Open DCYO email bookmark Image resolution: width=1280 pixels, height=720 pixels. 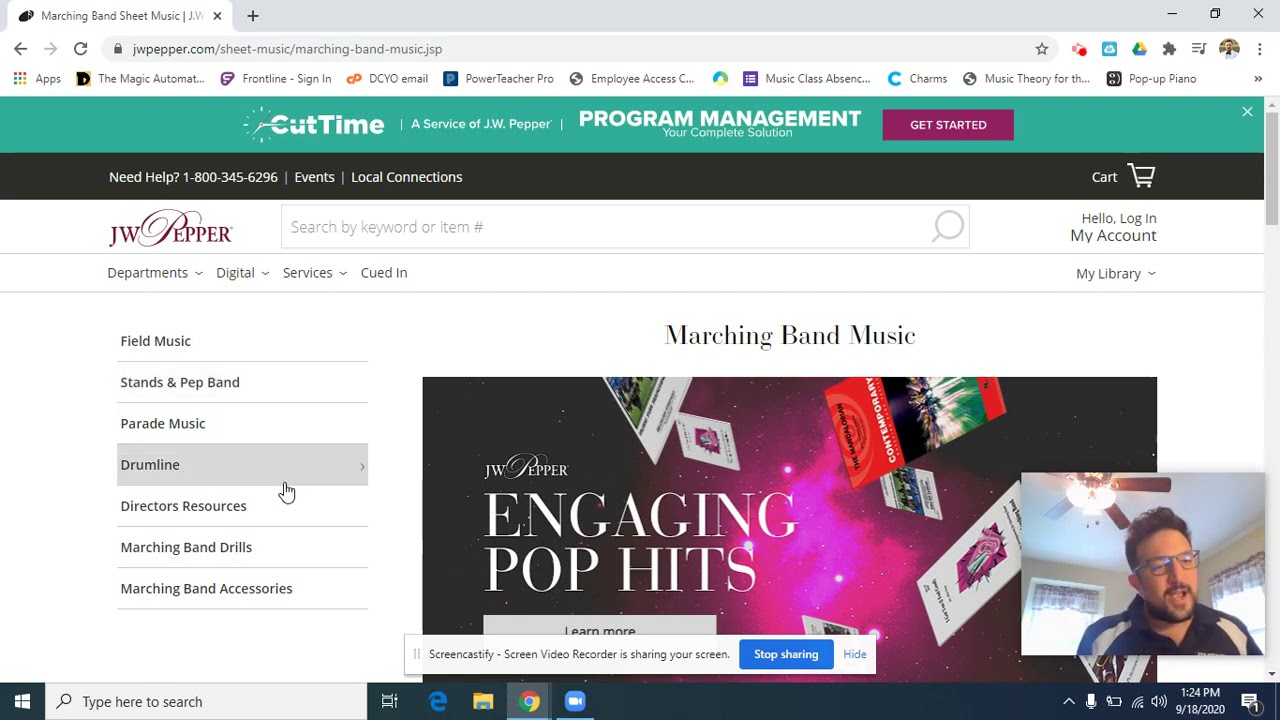pyautogui.click(x=387, y=78)
